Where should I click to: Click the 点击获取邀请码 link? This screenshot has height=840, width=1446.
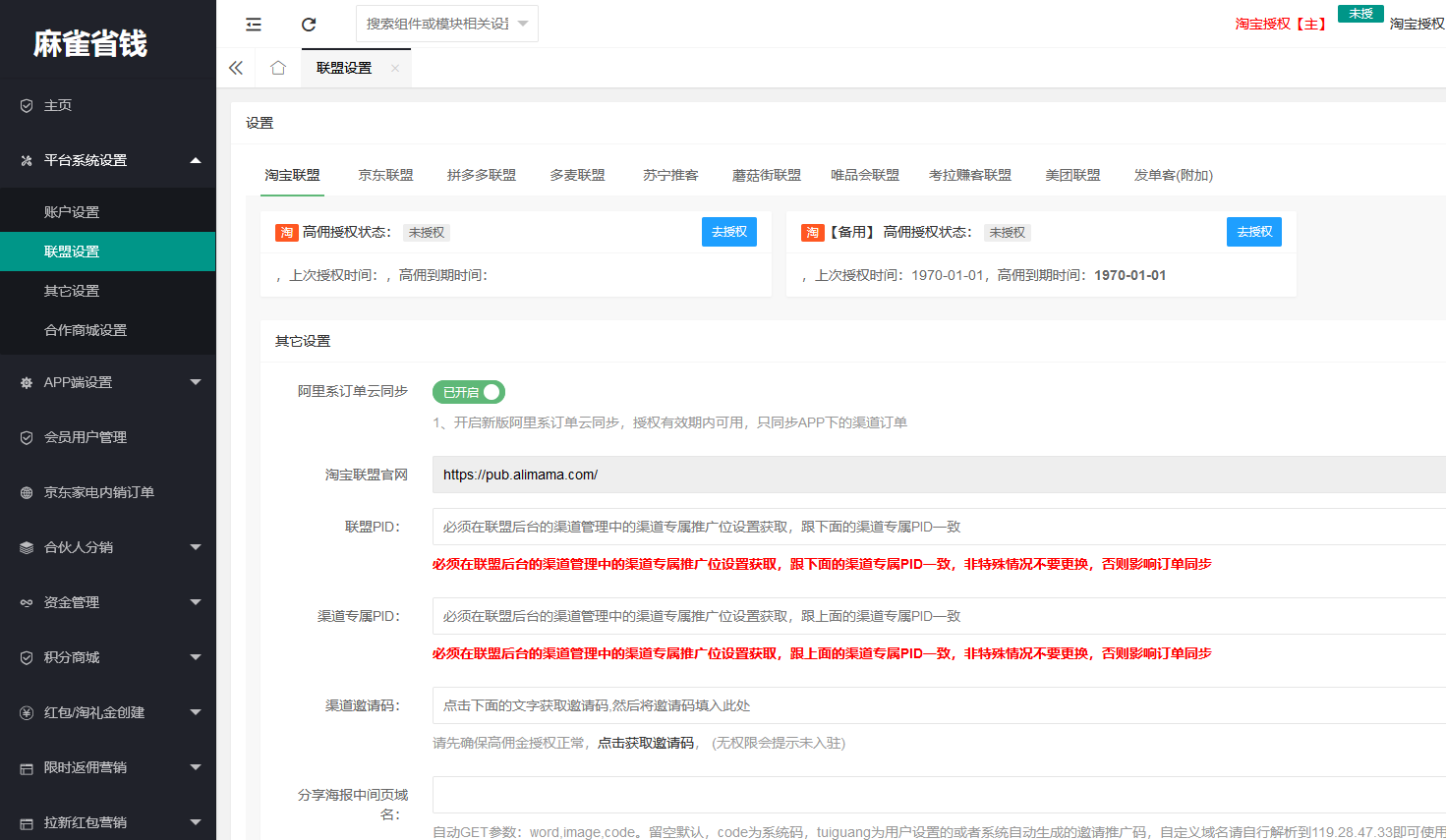click(x=646, y=743)
